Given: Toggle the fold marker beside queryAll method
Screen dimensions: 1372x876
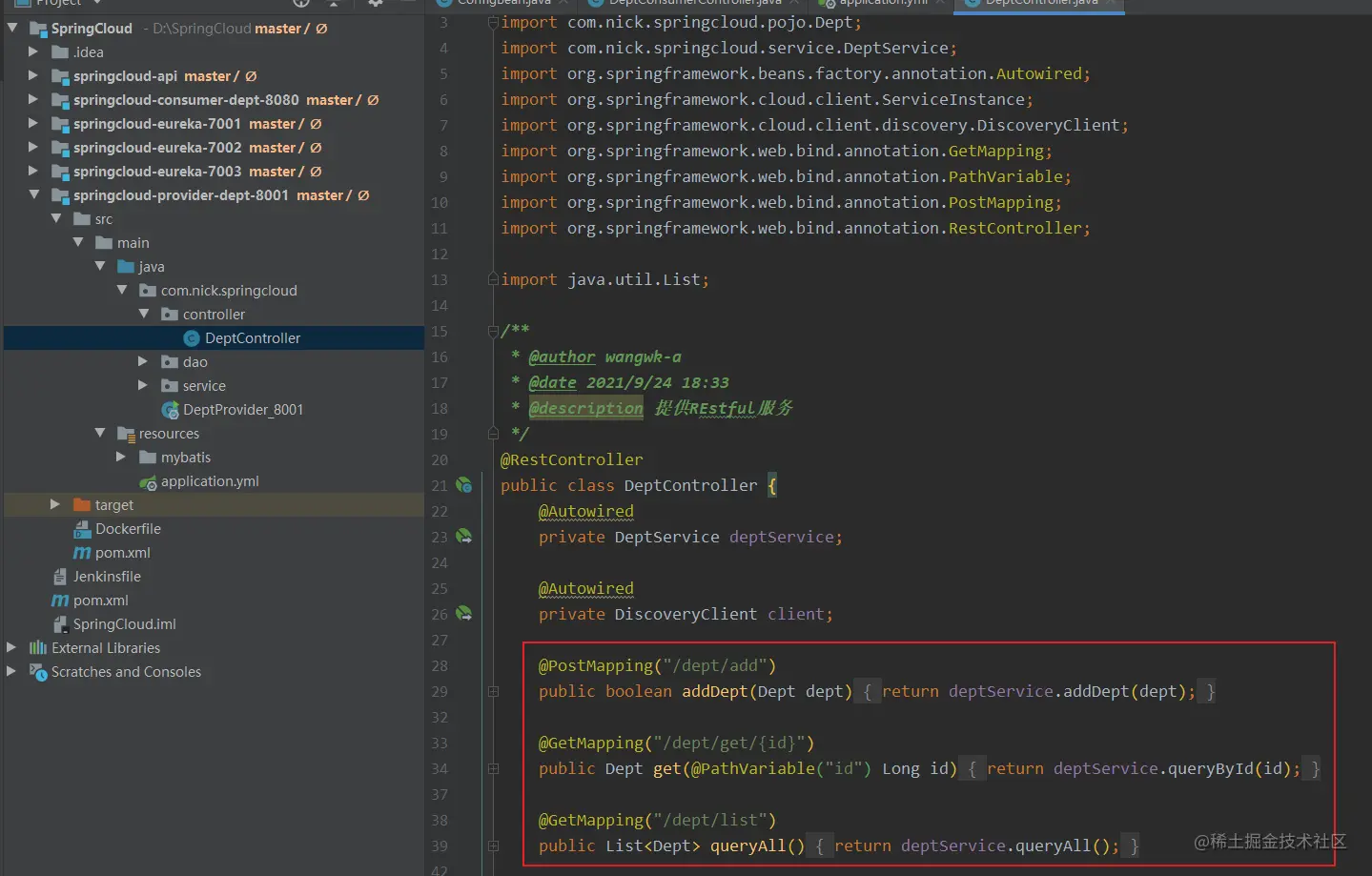Looking at the screenshot, I should coord(494,846).
